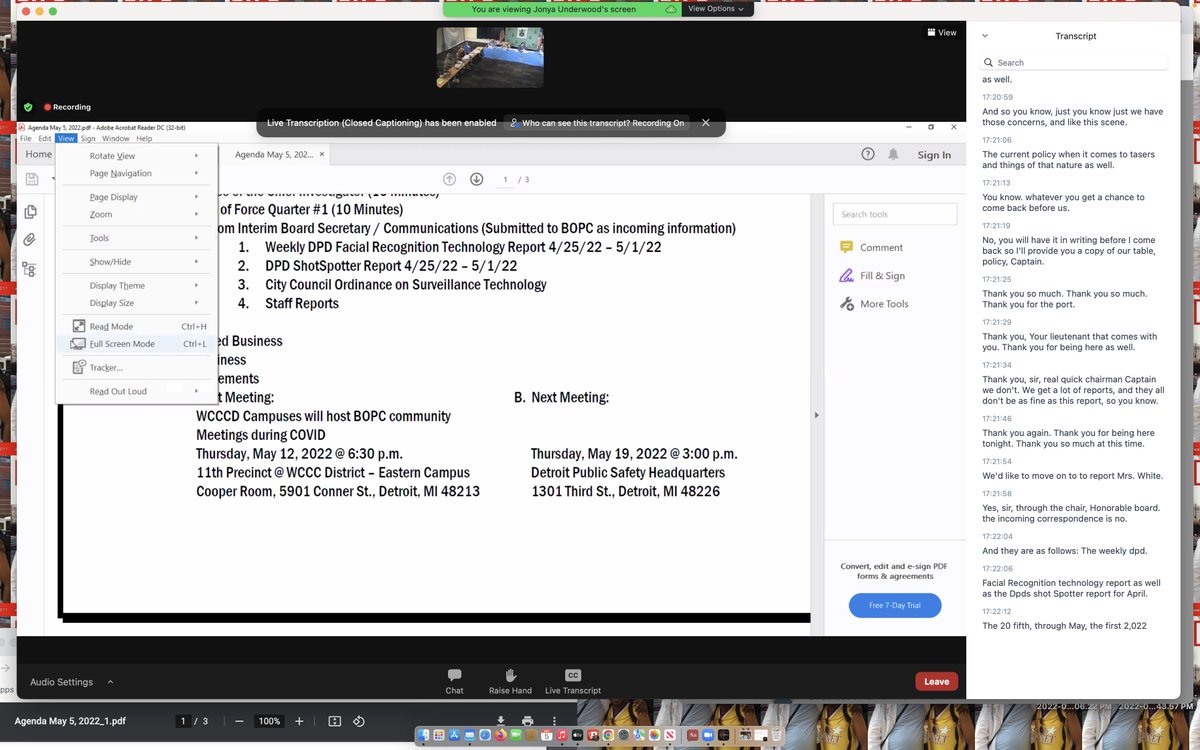Open the Read Out Loud submenu
This screenshot has height=750, width=1200.
click(x=137, y=391)
